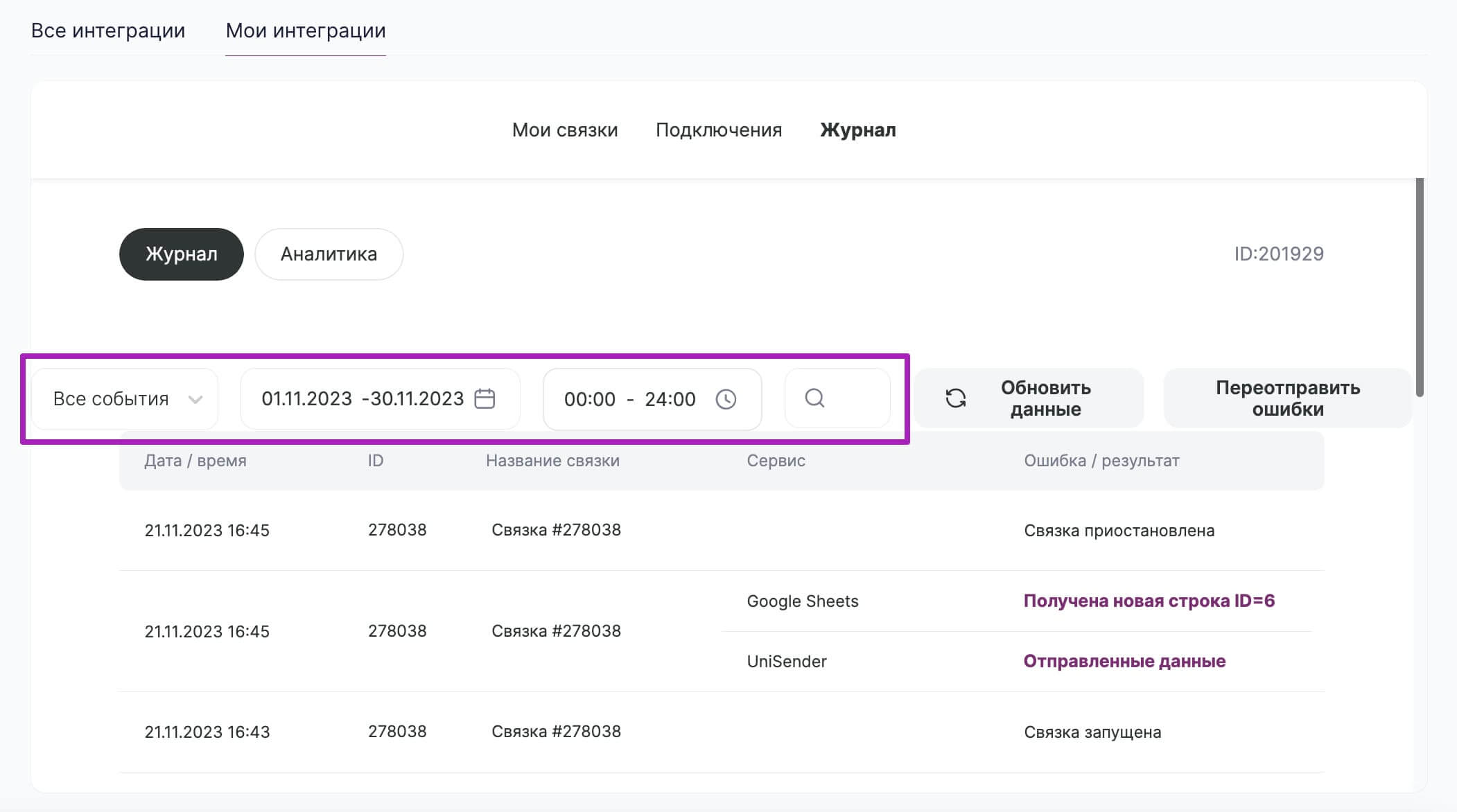Click ID 278038 in the Google Sheets row
The width and height of the screenshot is (1457, 812).
click(397, 631)
